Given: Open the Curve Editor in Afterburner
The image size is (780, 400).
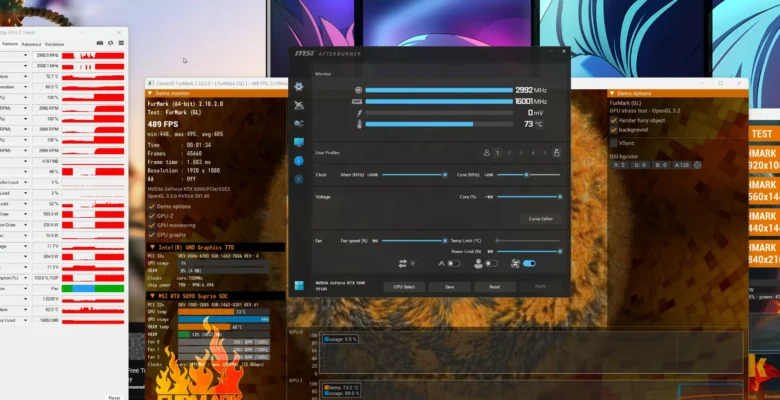Looking at the screenshot, I should click(541, 219).
